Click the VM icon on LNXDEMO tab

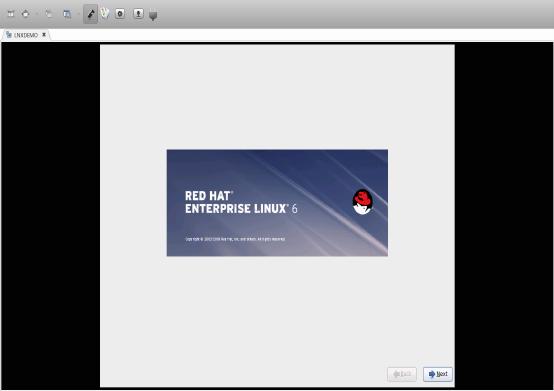[x=9, y=35]
